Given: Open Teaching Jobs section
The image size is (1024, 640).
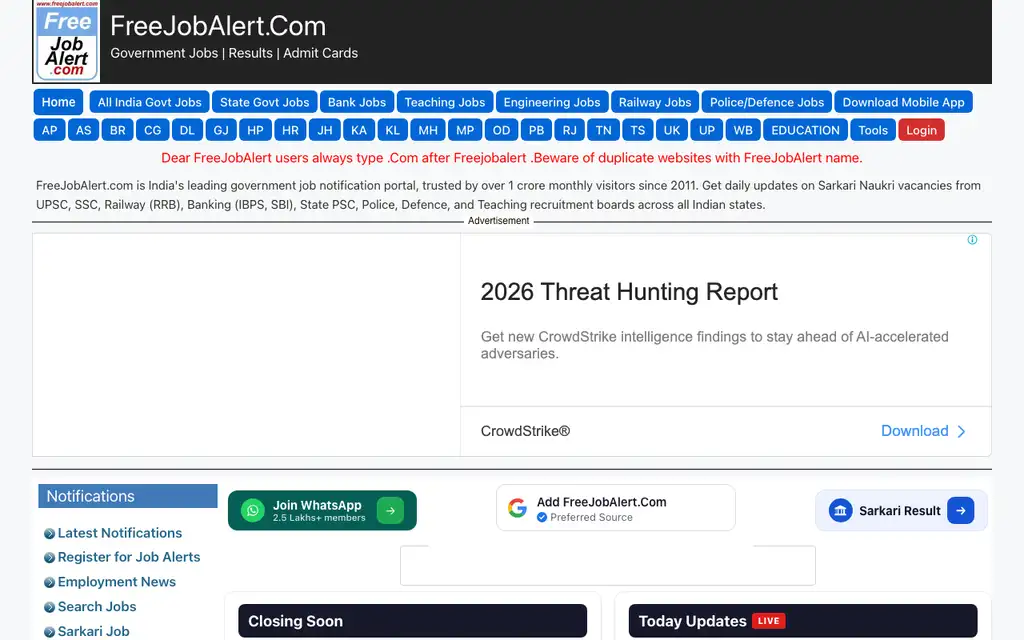Looking at the screenshot, I should pos(445,102).
